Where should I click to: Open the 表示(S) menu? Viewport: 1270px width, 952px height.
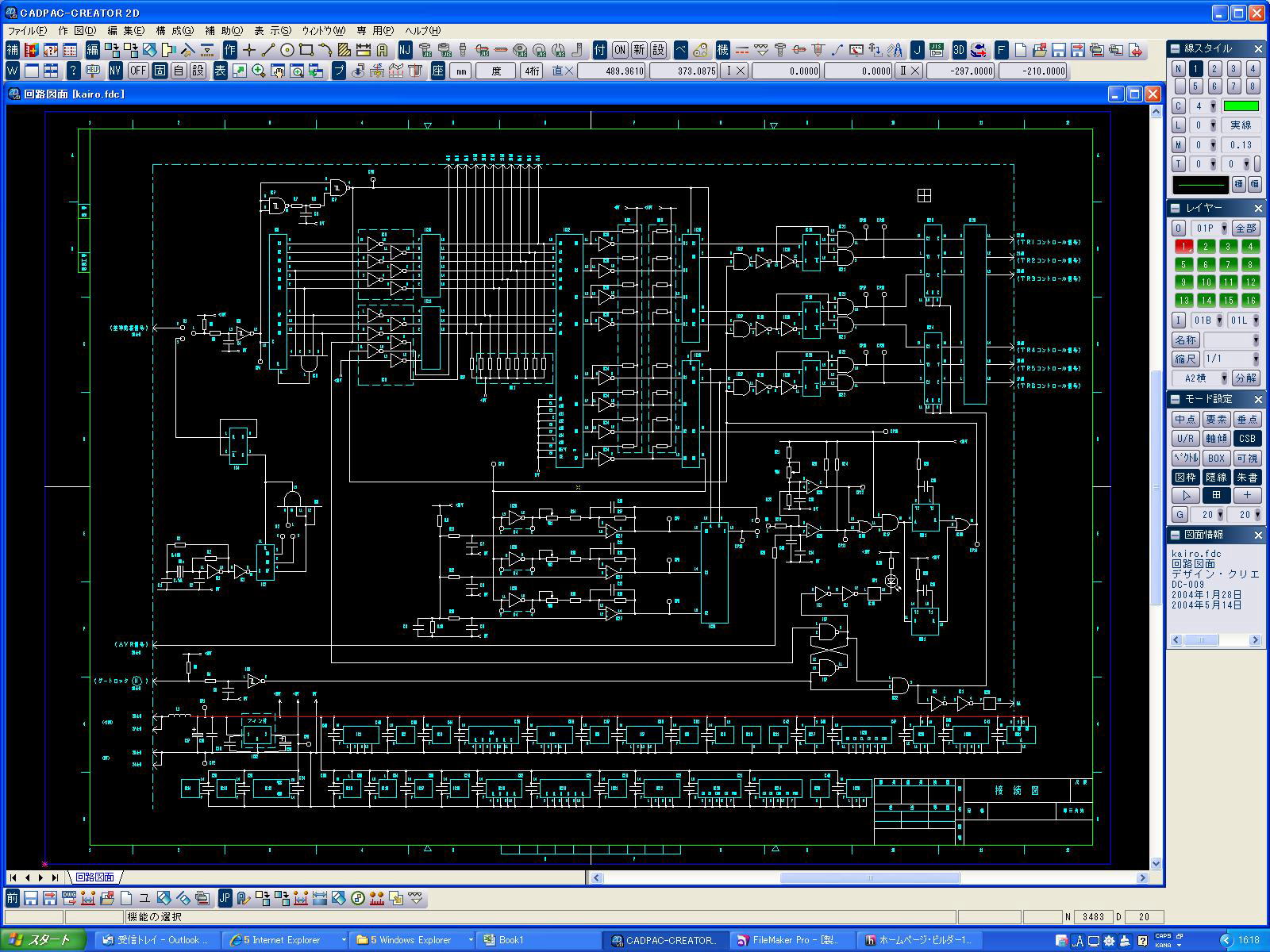272,31
